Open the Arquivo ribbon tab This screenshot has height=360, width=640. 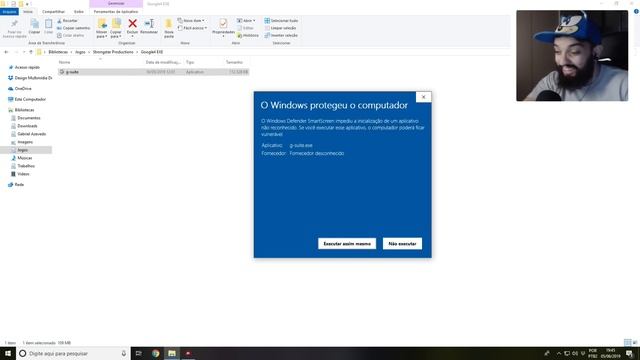[x=9, y=12]
